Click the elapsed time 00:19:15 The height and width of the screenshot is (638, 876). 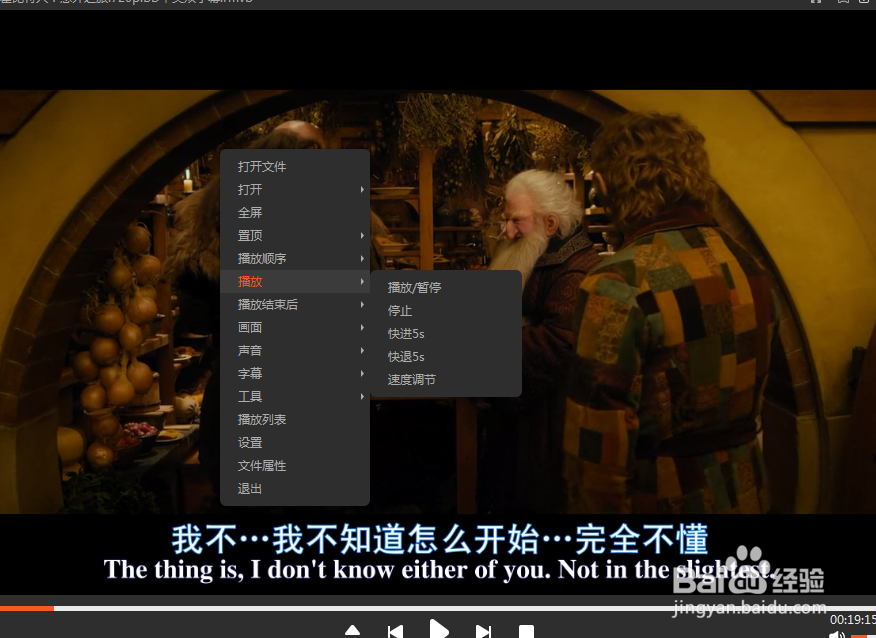853,620
